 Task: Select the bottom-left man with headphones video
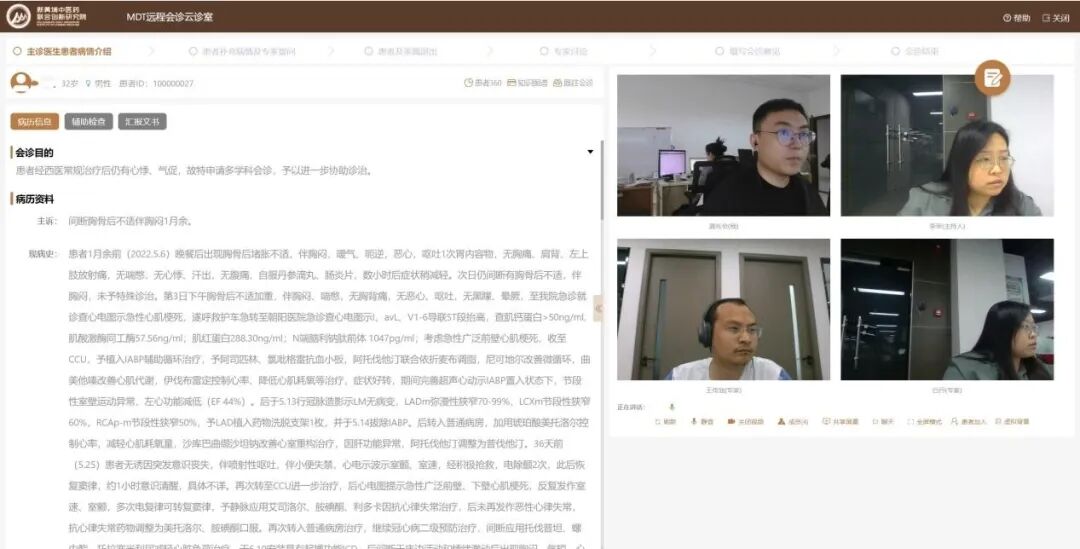[723, 309]
